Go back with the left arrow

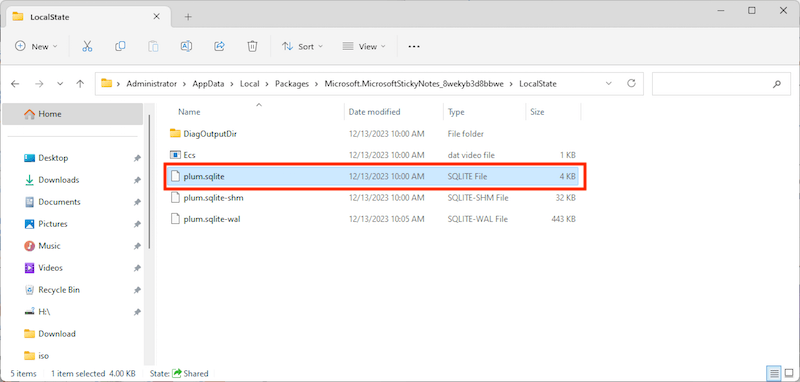[15, 84]
